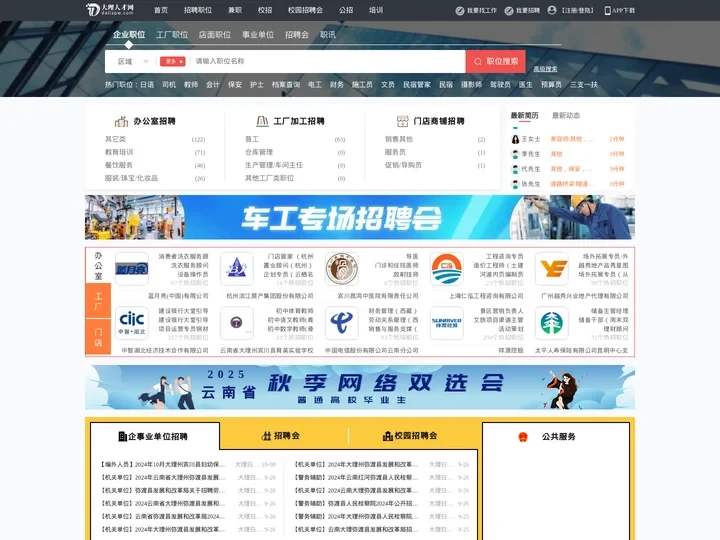Click the building icon on 企事业单位招聘 tab
Viewport: 720px width, 540px height.
tap(123, 436)
